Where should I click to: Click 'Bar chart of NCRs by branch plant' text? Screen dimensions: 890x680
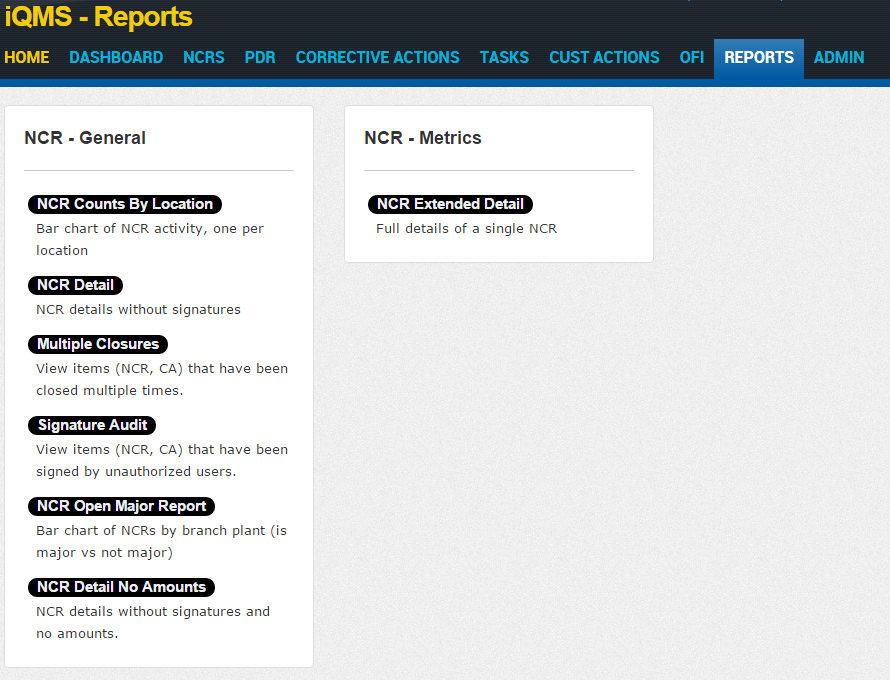[161, 542]
